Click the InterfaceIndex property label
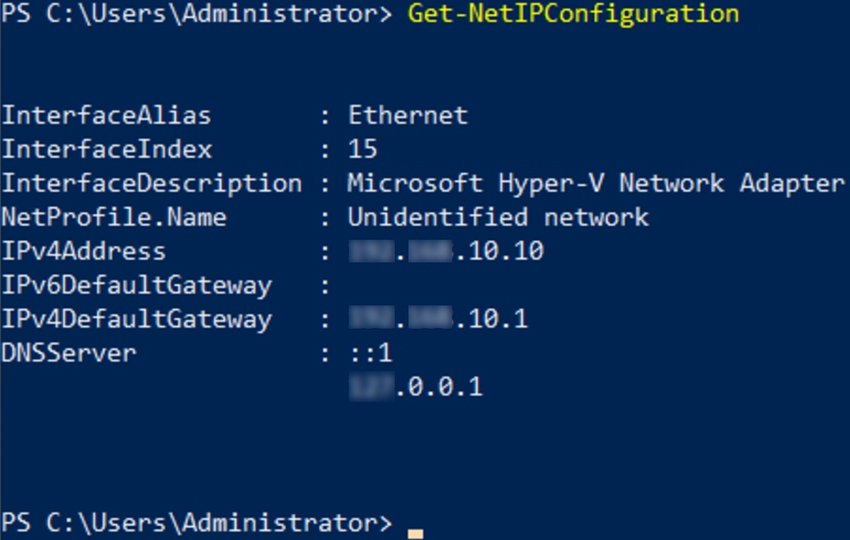The width and height of the screenshot is (850, 540). pyautogui.click(x=106, y=149)
